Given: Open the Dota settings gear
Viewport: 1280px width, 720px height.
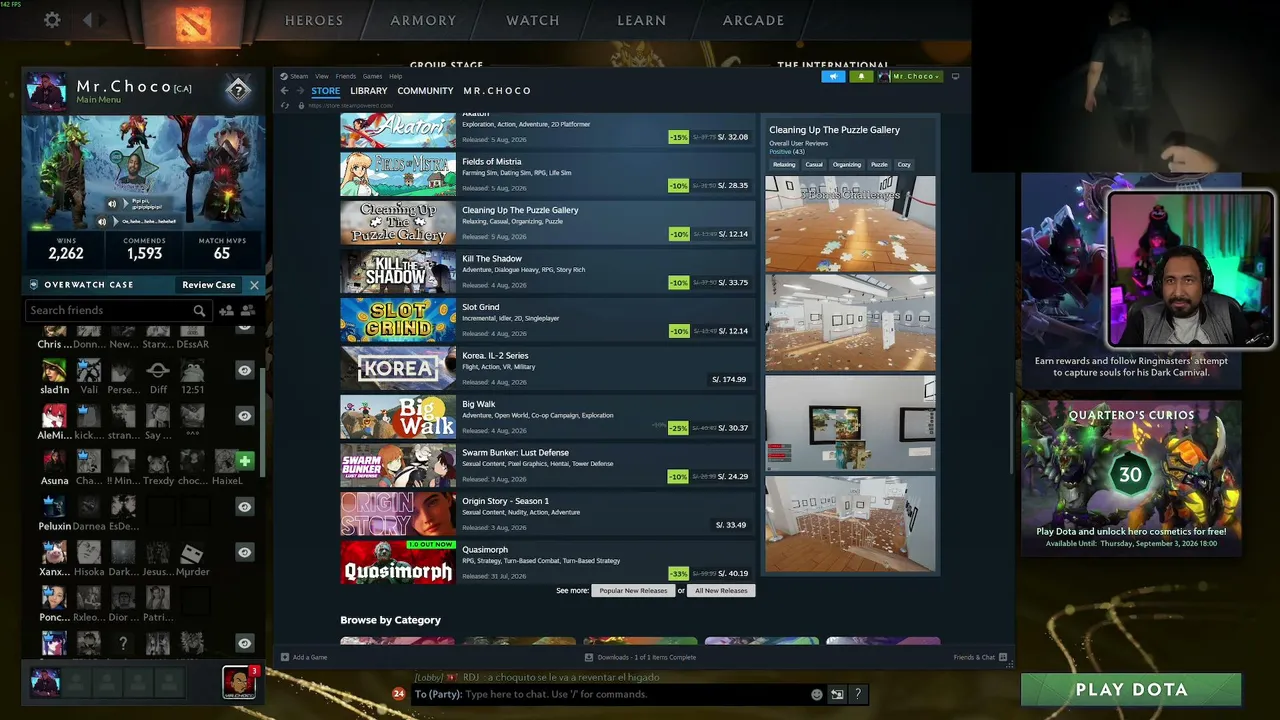Looking at the screenshot, I should (x=52, y=20).
